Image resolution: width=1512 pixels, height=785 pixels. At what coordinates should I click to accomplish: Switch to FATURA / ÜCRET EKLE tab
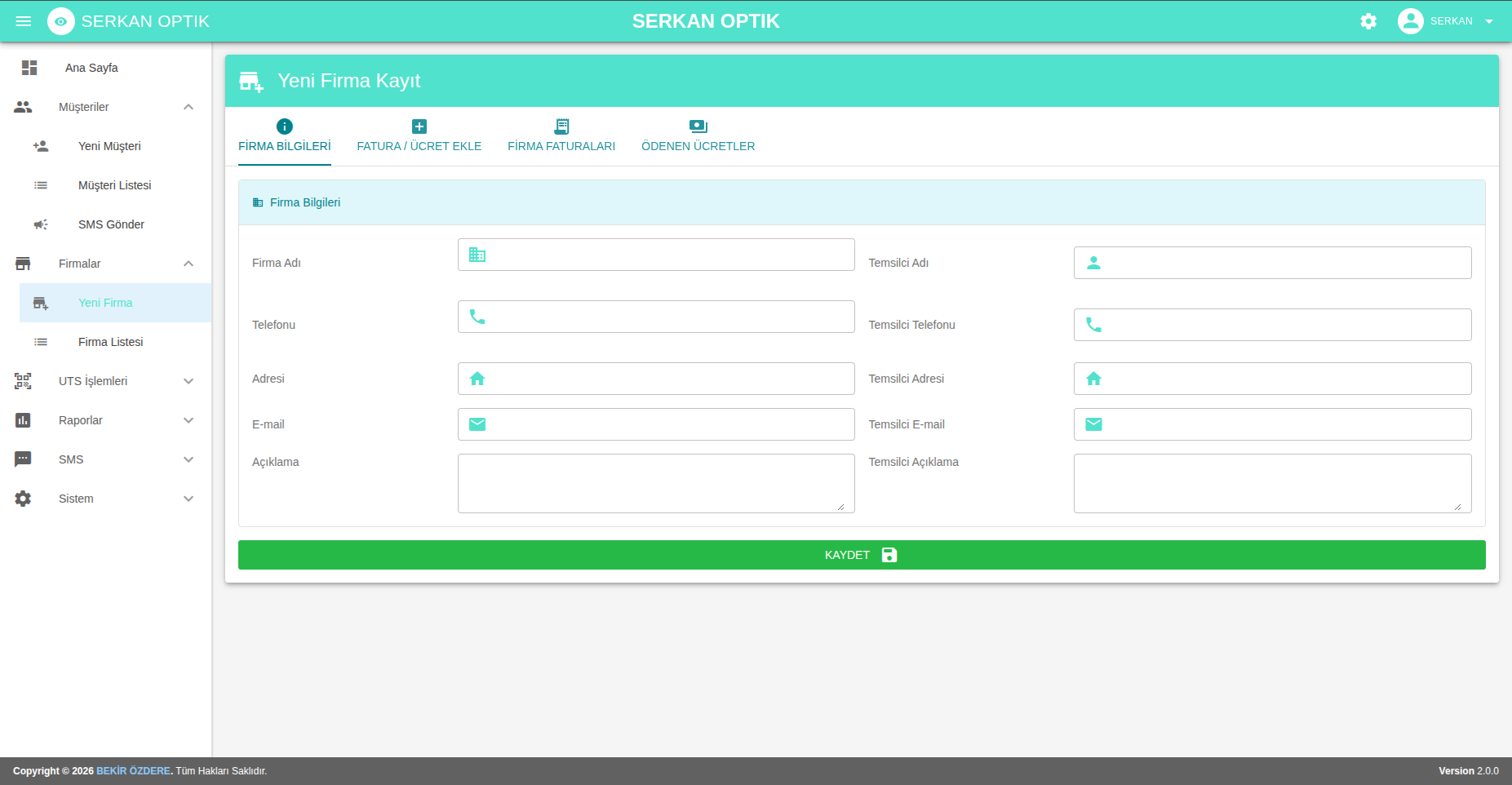click(x=419, y=137)
